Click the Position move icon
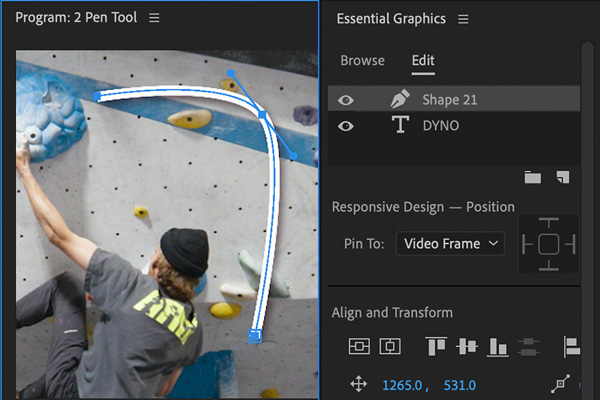 359,384
